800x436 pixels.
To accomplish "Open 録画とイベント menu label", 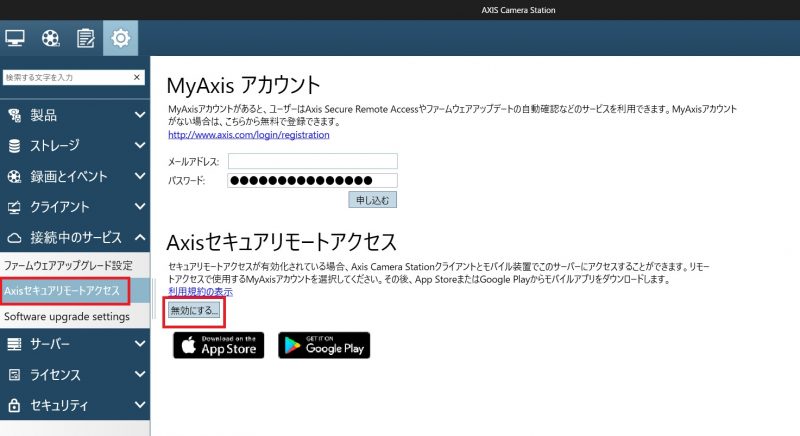I will point(69,176).
